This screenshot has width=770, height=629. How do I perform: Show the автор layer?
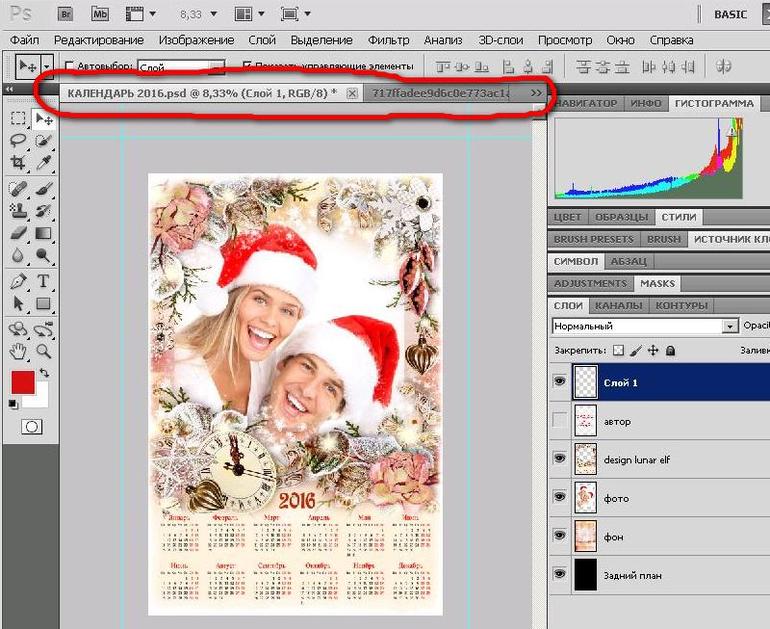coord(559,421)
